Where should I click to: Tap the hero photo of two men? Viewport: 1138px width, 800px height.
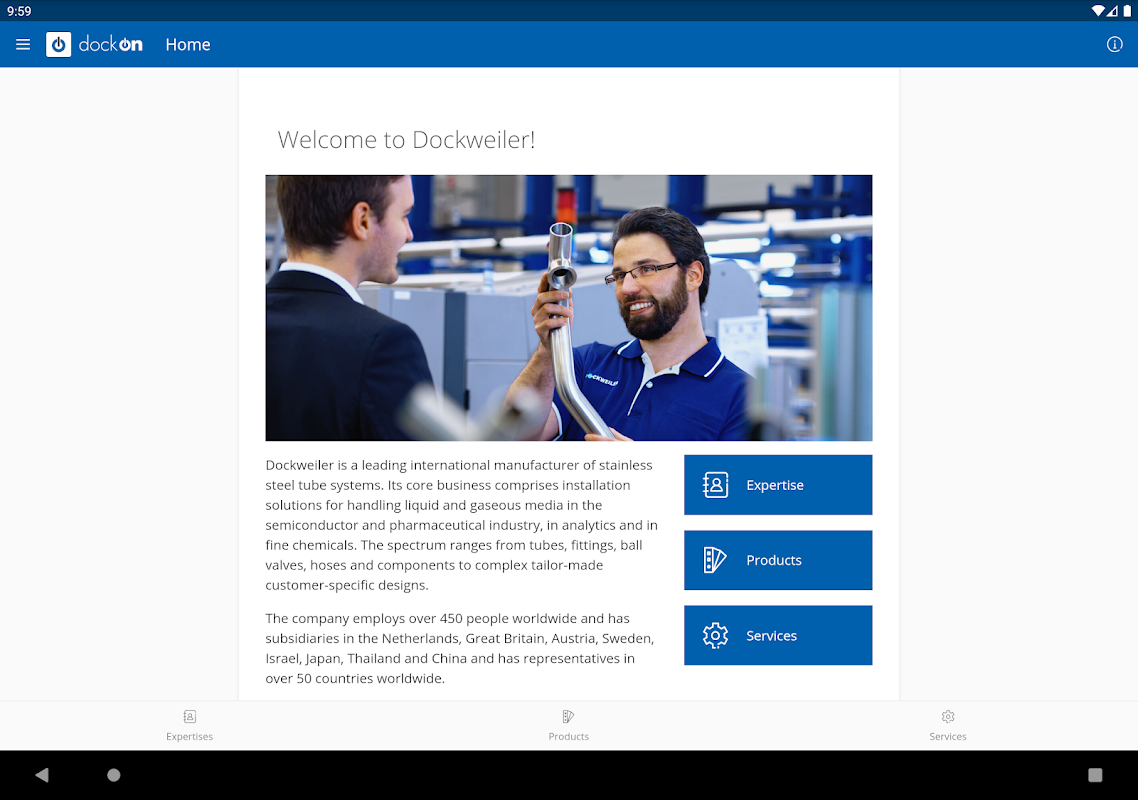point(568,308)
